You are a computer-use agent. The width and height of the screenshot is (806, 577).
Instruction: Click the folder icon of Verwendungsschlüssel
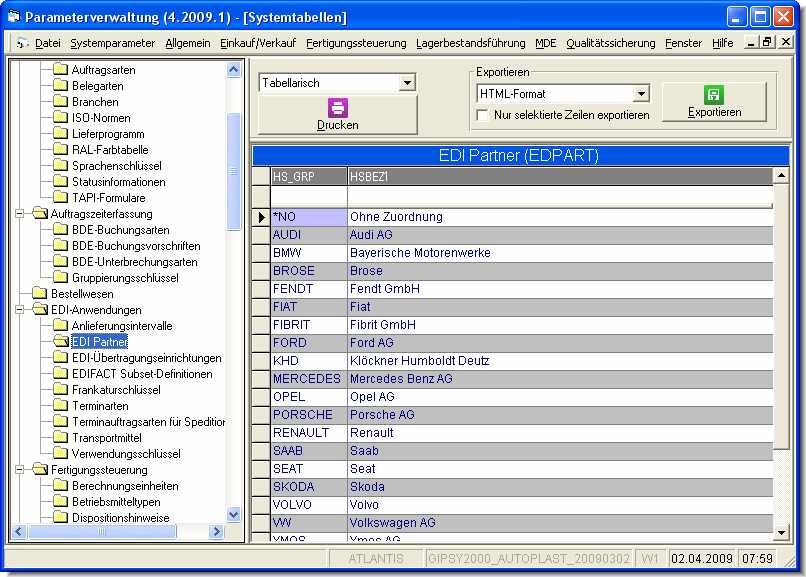point(60,453)
